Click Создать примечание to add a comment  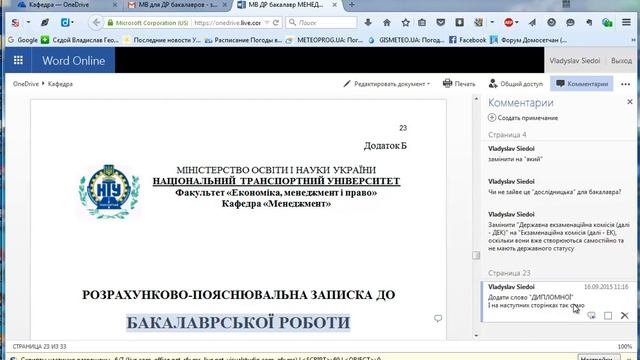[523, 118]
